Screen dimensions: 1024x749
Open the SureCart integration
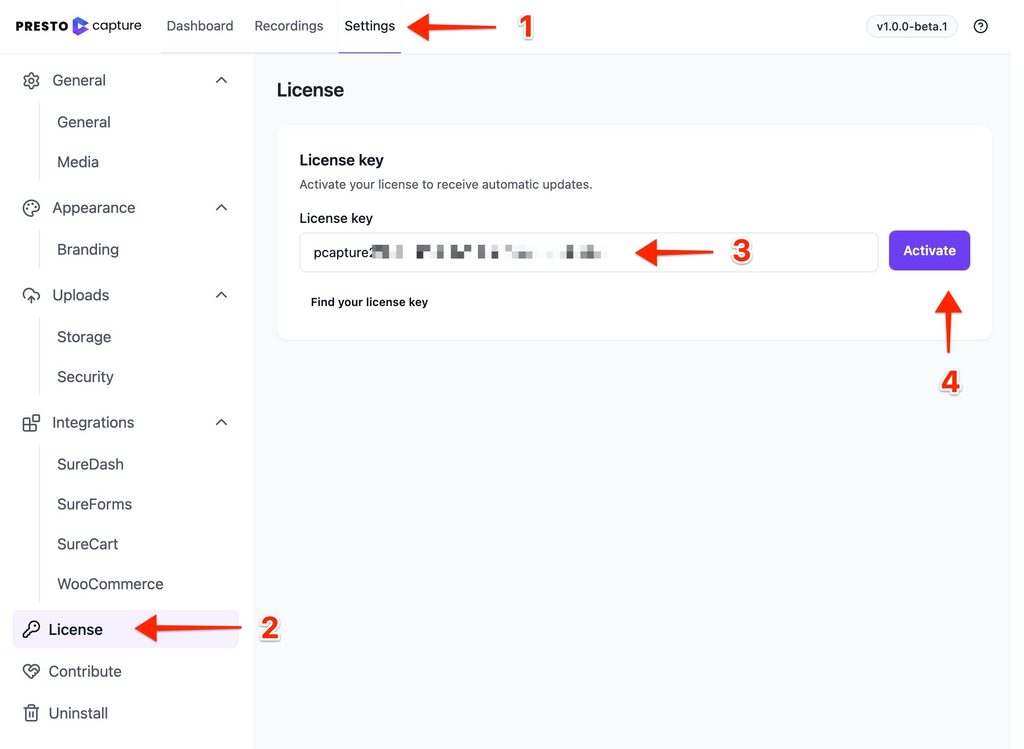[88, 544]
